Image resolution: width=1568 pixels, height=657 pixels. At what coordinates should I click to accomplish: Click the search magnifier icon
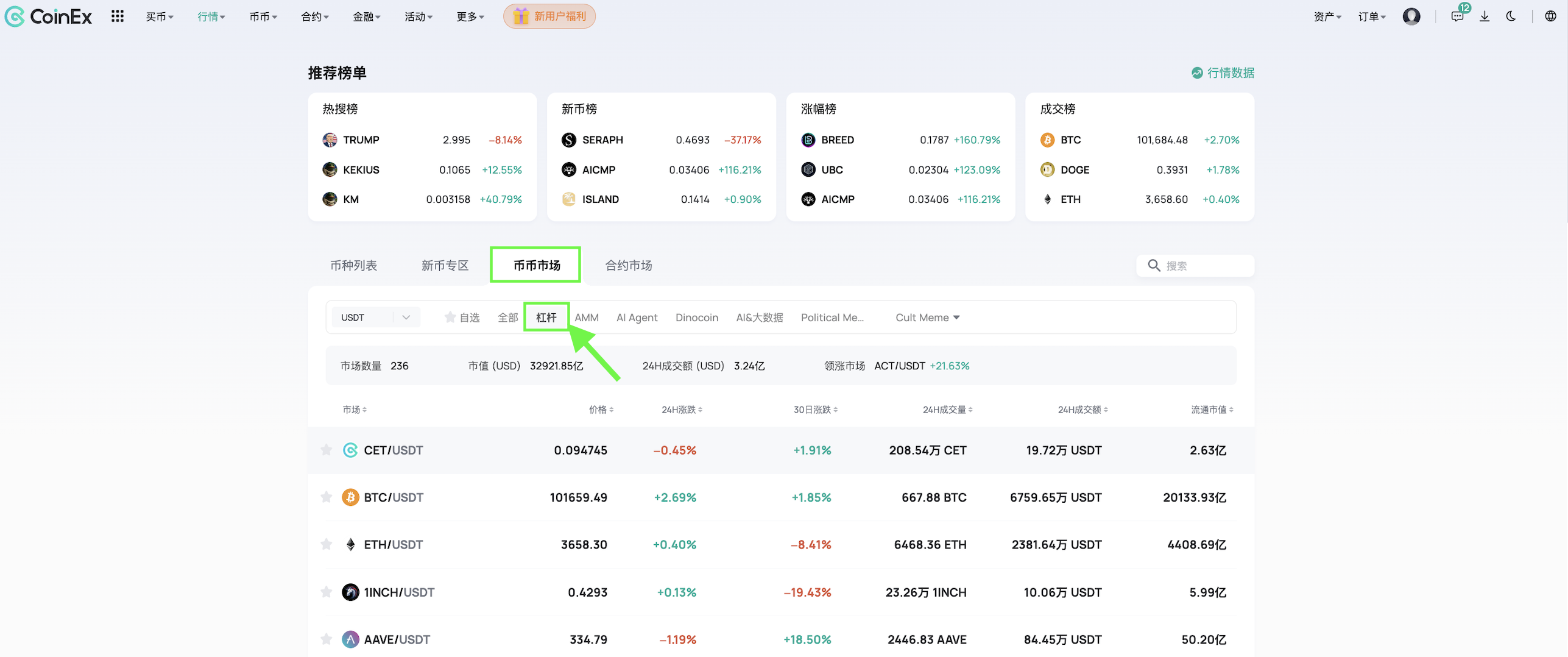1153,266
